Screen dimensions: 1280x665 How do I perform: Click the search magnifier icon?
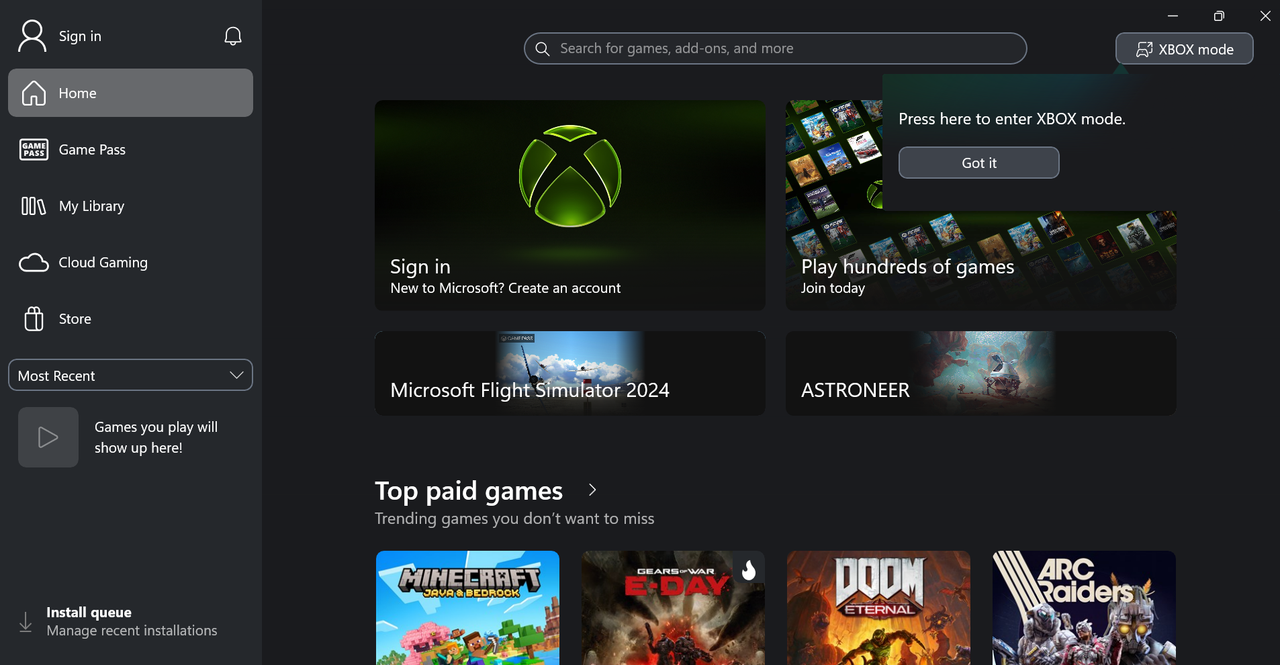pos(542,48)
